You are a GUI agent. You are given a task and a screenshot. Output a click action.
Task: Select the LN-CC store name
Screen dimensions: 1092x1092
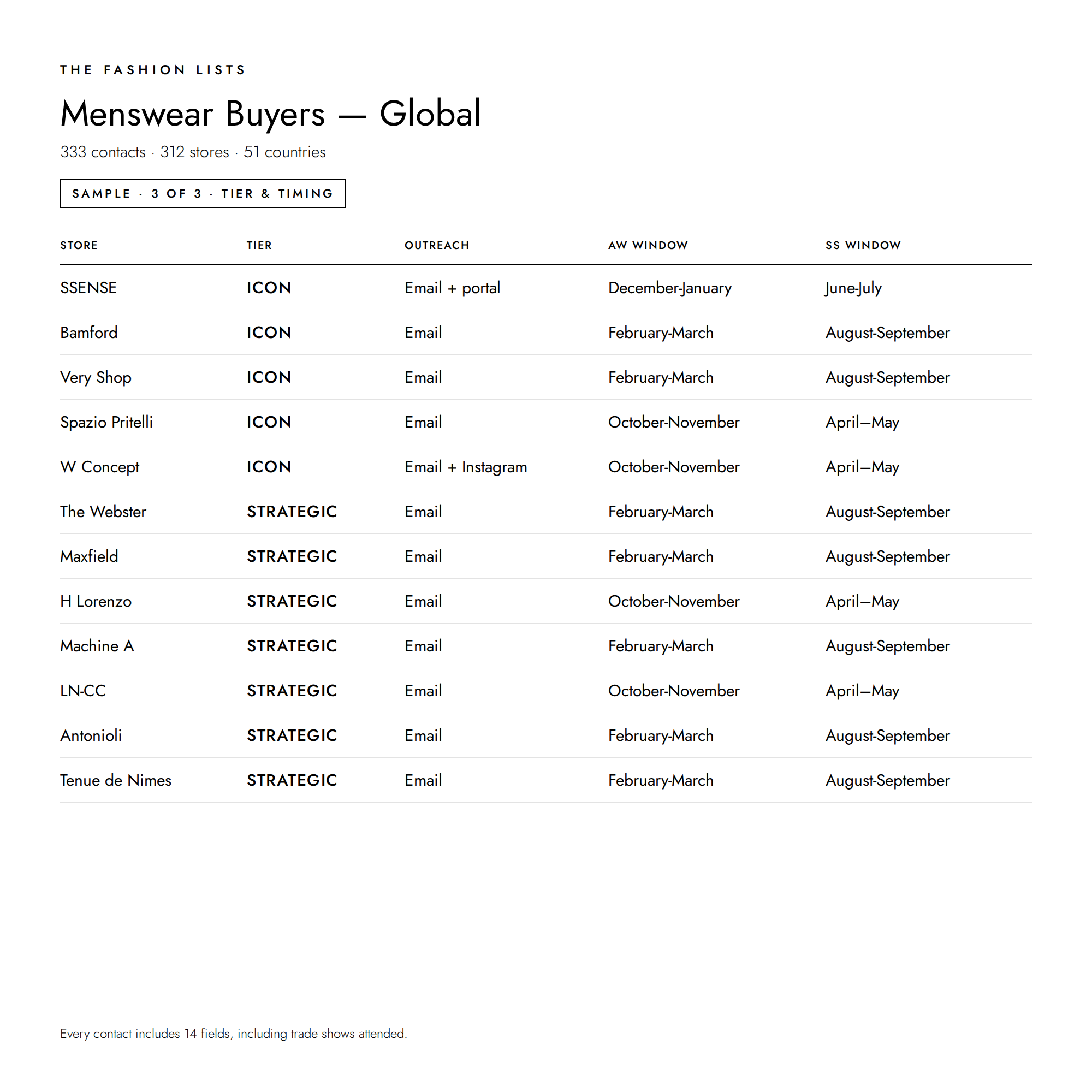(83, 691)
